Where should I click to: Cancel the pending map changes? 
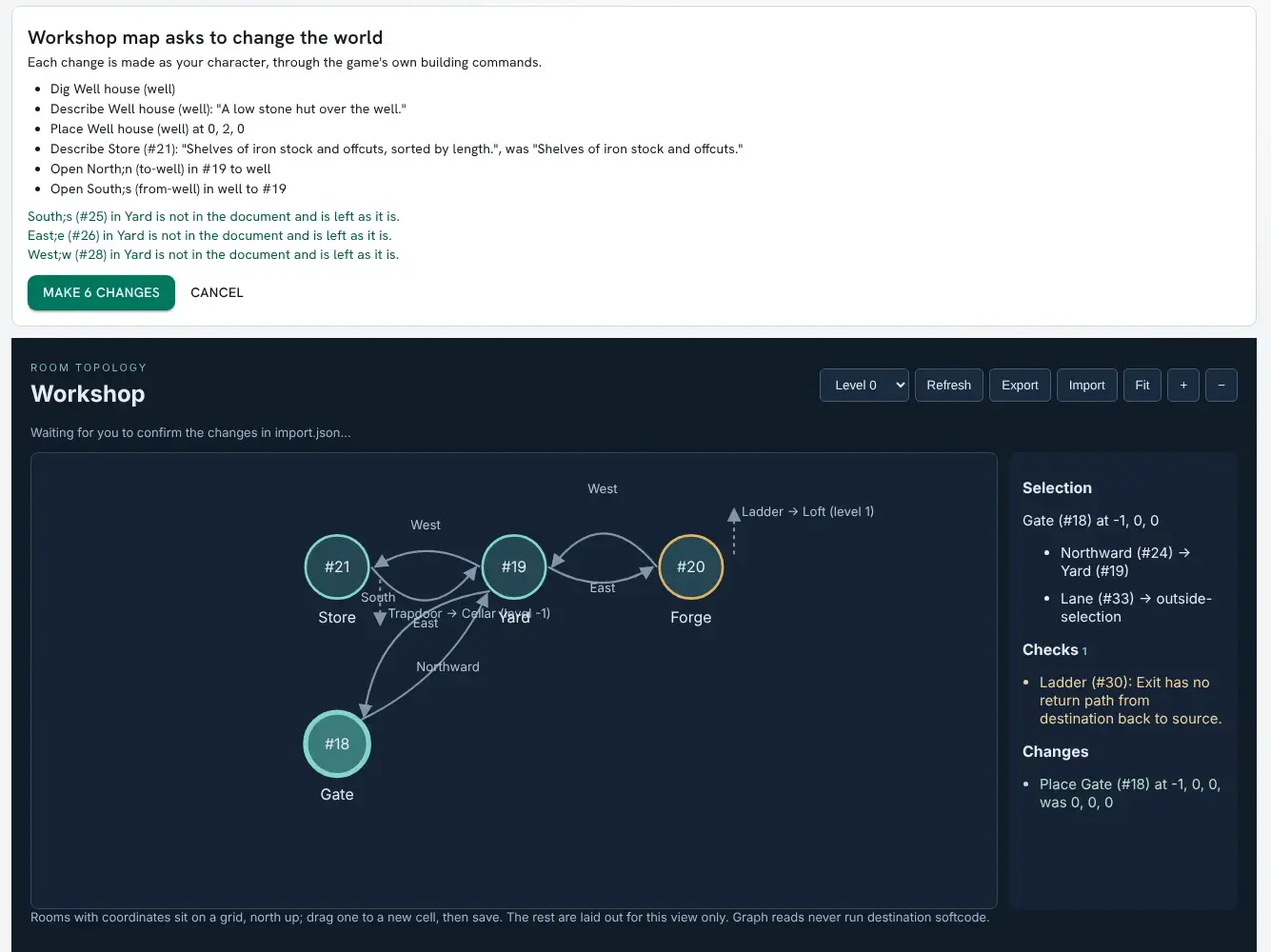[x=217, y=292]
